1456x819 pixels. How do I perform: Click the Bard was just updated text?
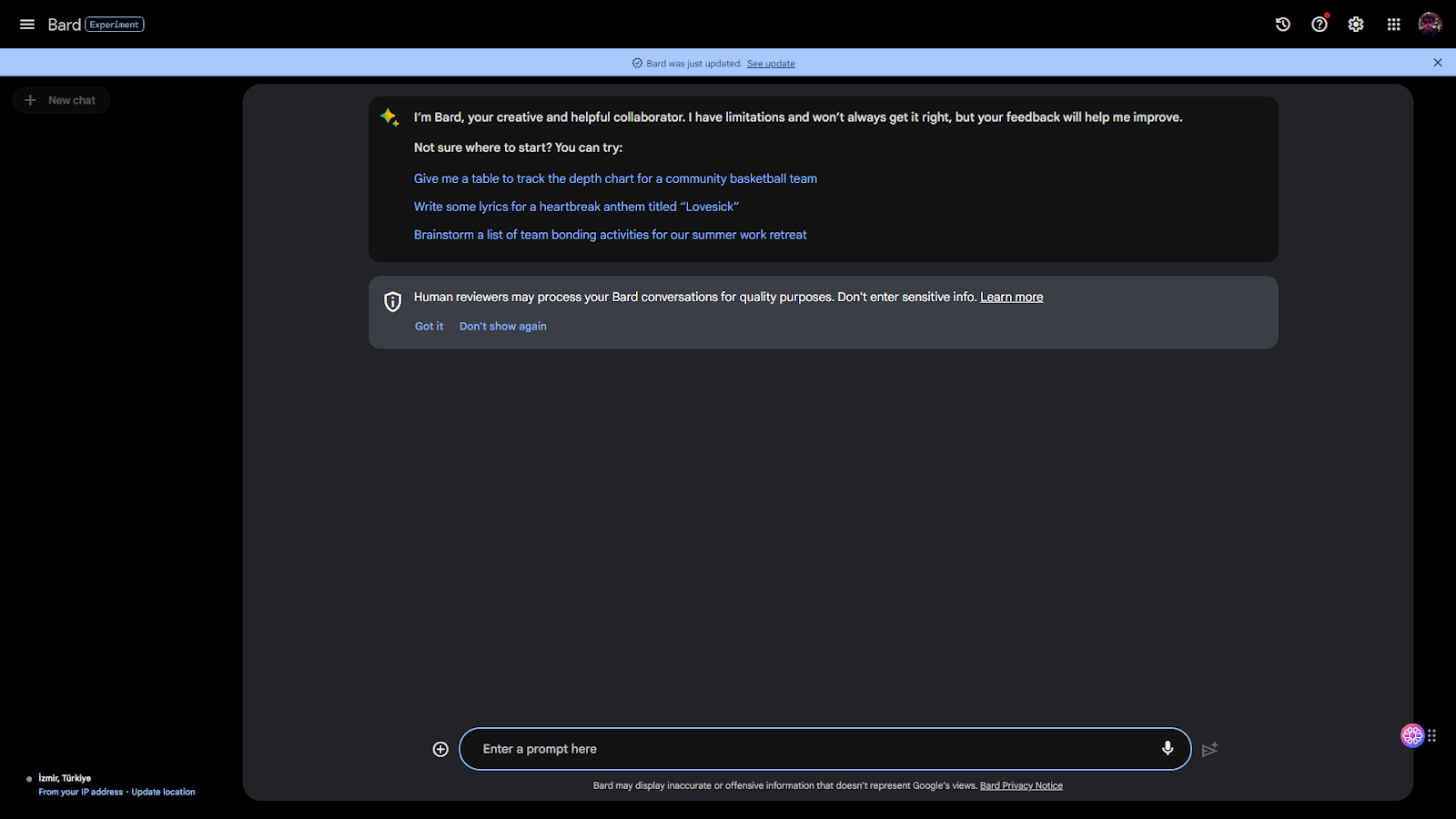[694, 64]
